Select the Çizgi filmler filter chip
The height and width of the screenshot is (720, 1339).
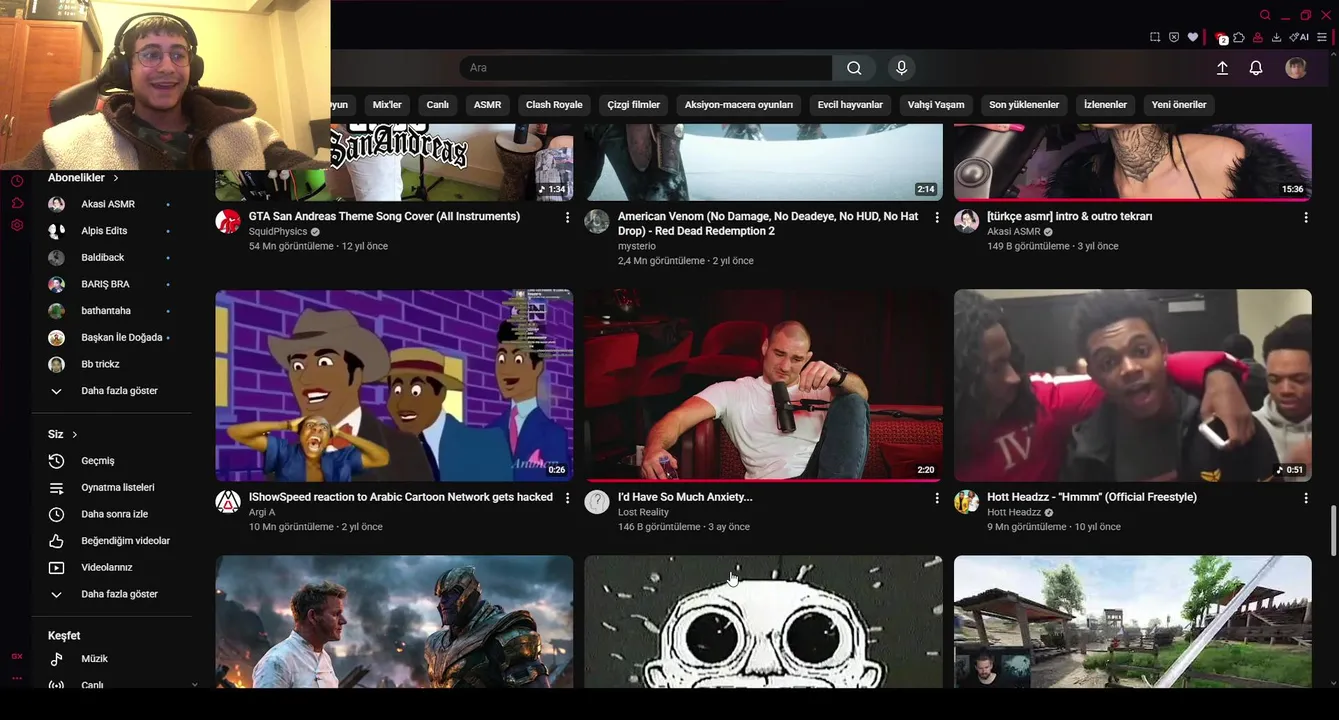pyautogui.click(x=634, y=105)
